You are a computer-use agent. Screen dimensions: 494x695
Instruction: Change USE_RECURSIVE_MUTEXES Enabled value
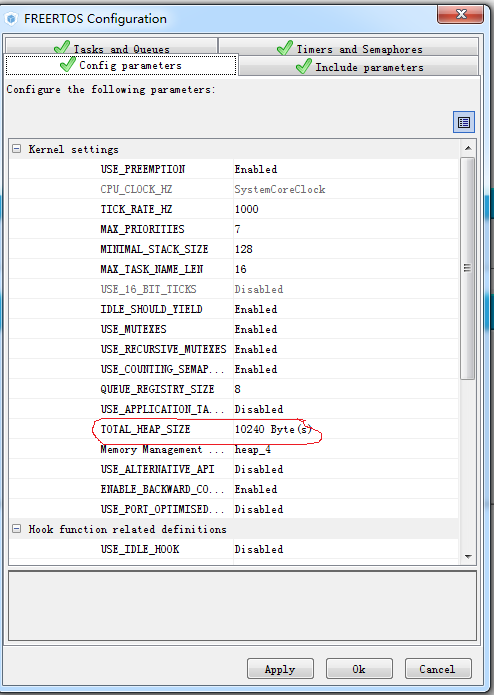coord(256,349)
